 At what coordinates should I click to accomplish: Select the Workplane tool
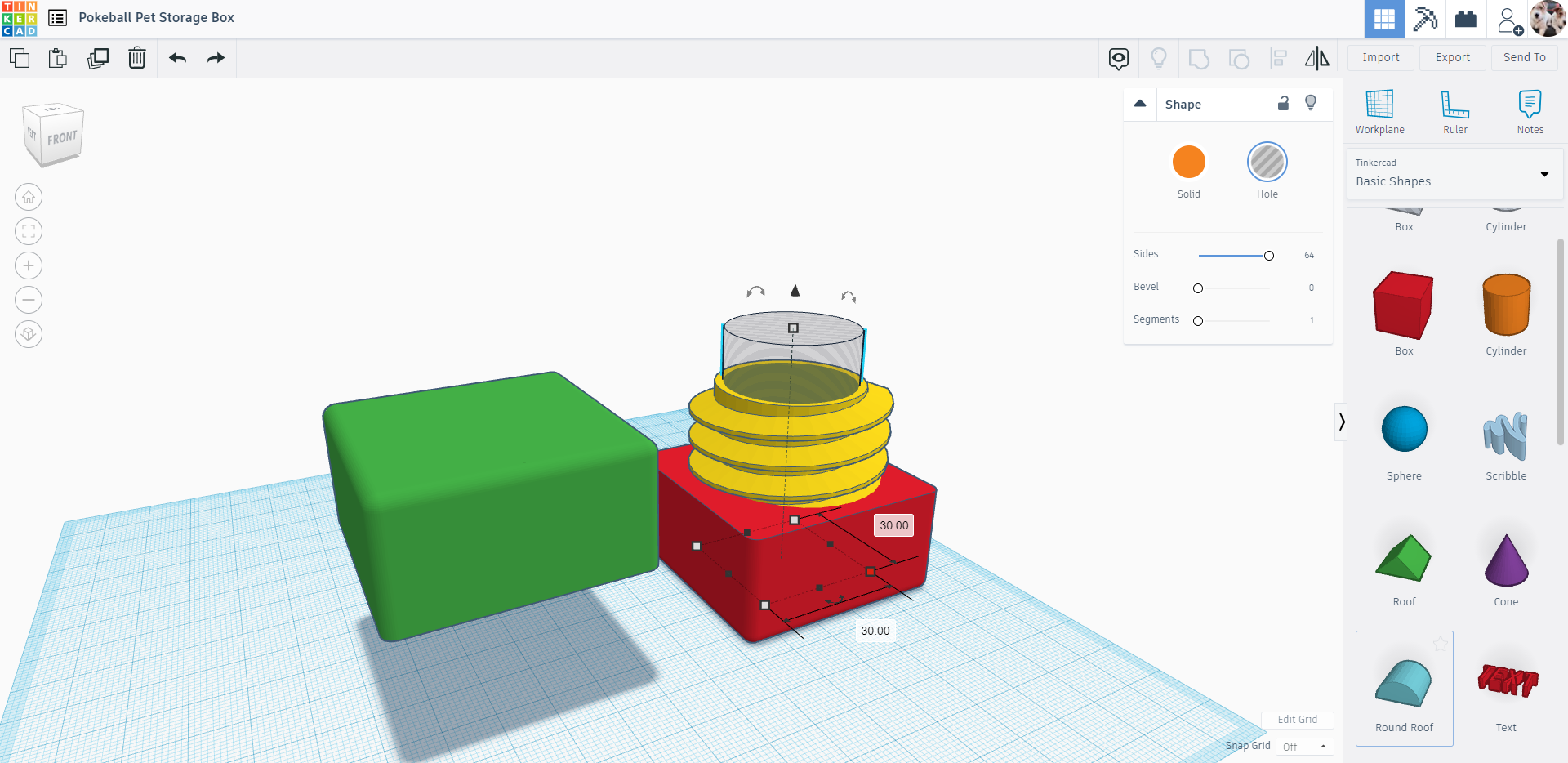[x=1379, y=112]
